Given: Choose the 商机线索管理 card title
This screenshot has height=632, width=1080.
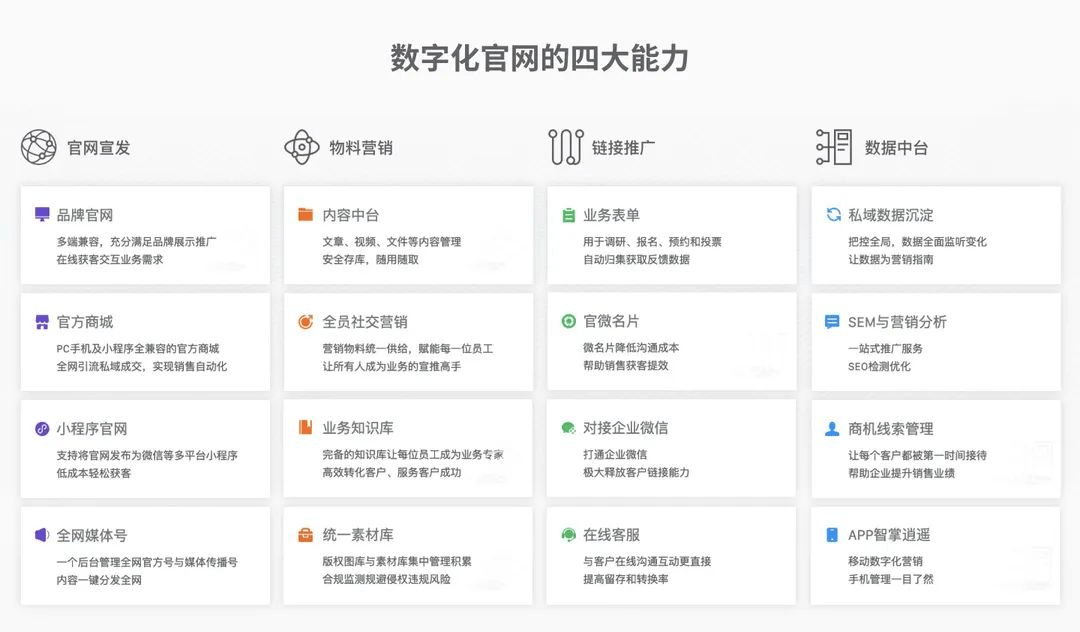Looking at the screenshot, I should (x=891, y=429).
